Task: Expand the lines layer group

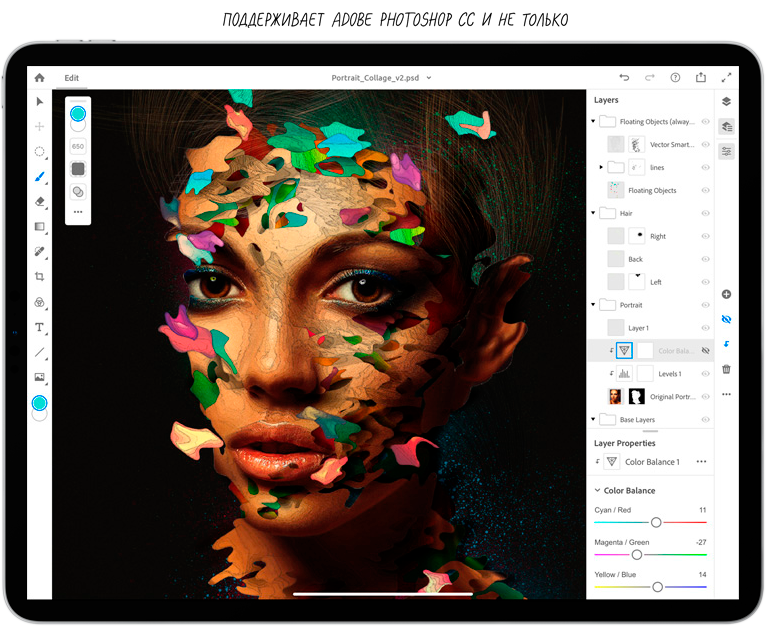Action: (x=601, y=167)
